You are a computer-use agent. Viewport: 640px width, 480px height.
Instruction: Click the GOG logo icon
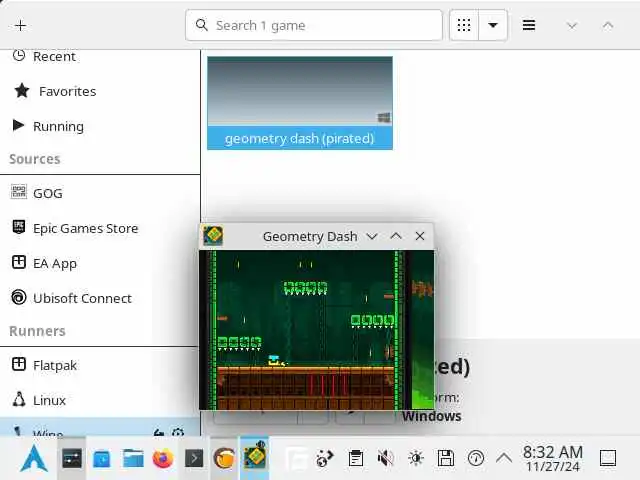coord(19,191)
